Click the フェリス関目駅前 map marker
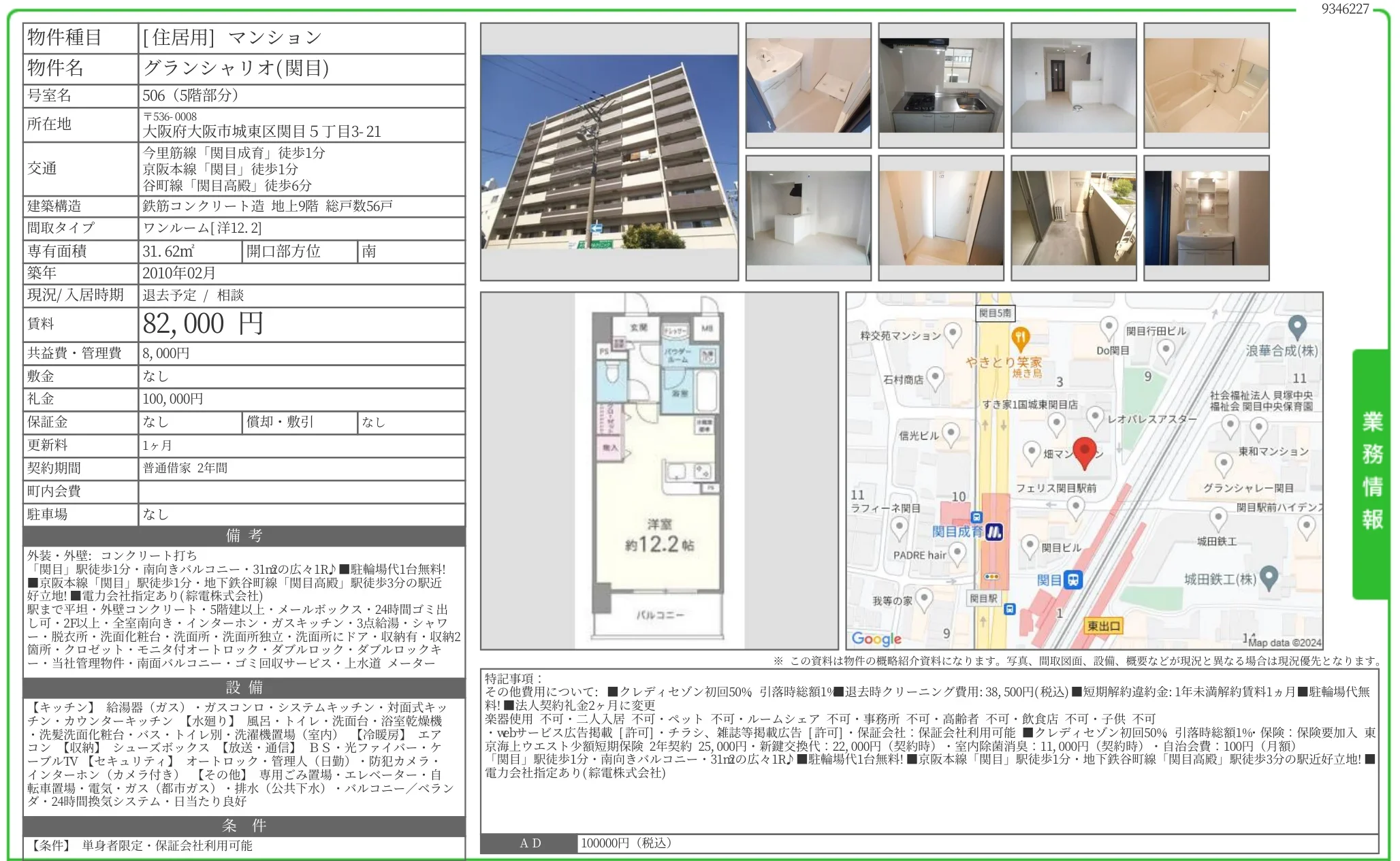1400x861 pixels. point(1075,506)
